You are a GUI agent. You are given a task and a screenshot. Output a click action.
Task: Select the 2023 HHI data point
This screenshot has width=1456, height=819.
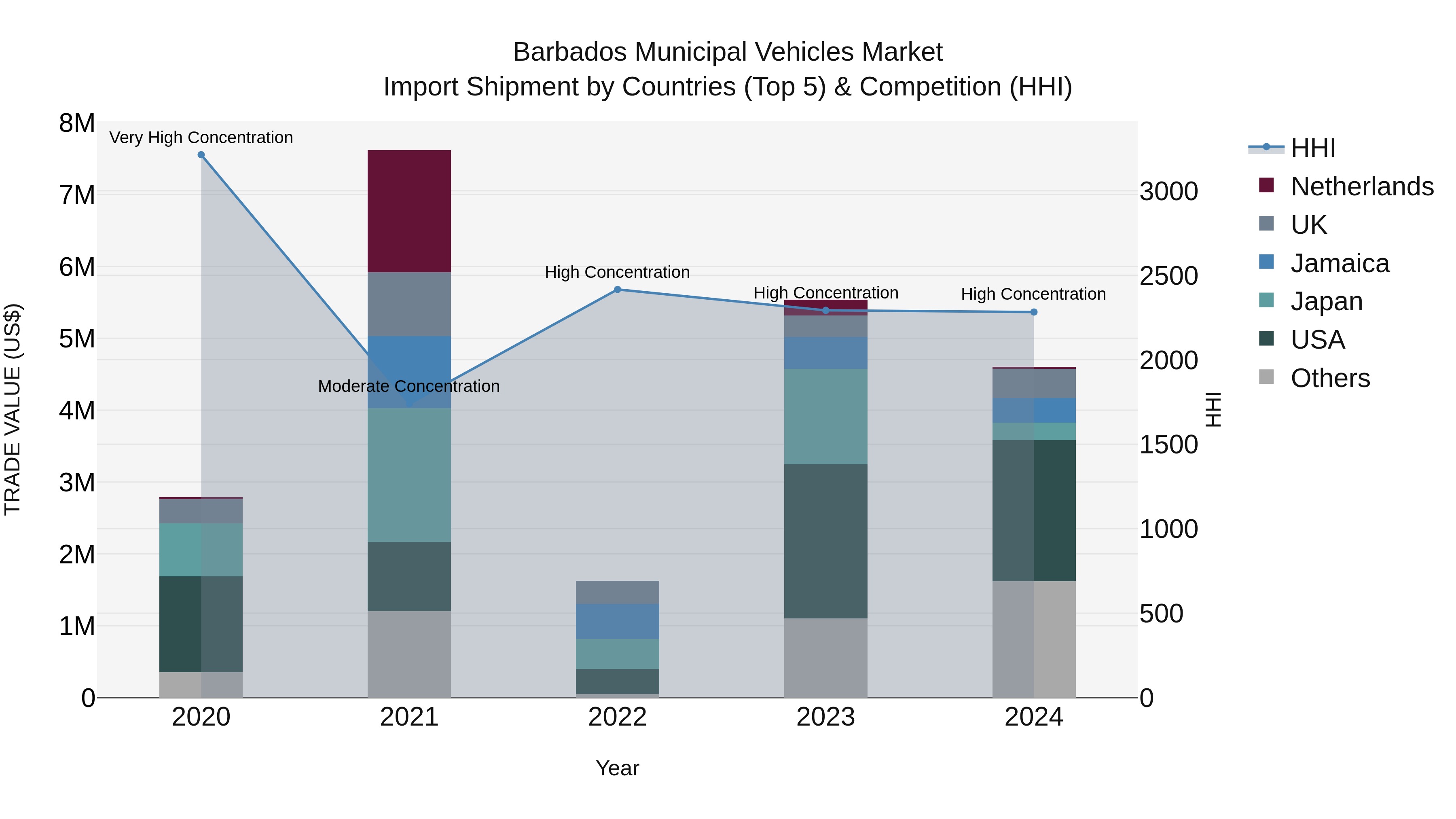click(825, 310)
